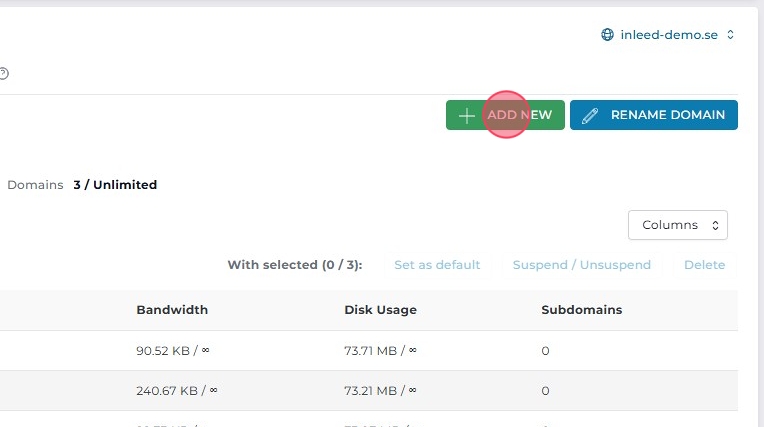The height and width of the screenshot is (427, 764).
Task: Choose Set as default action
Action: pyautogui.click(x=437, y=265)
